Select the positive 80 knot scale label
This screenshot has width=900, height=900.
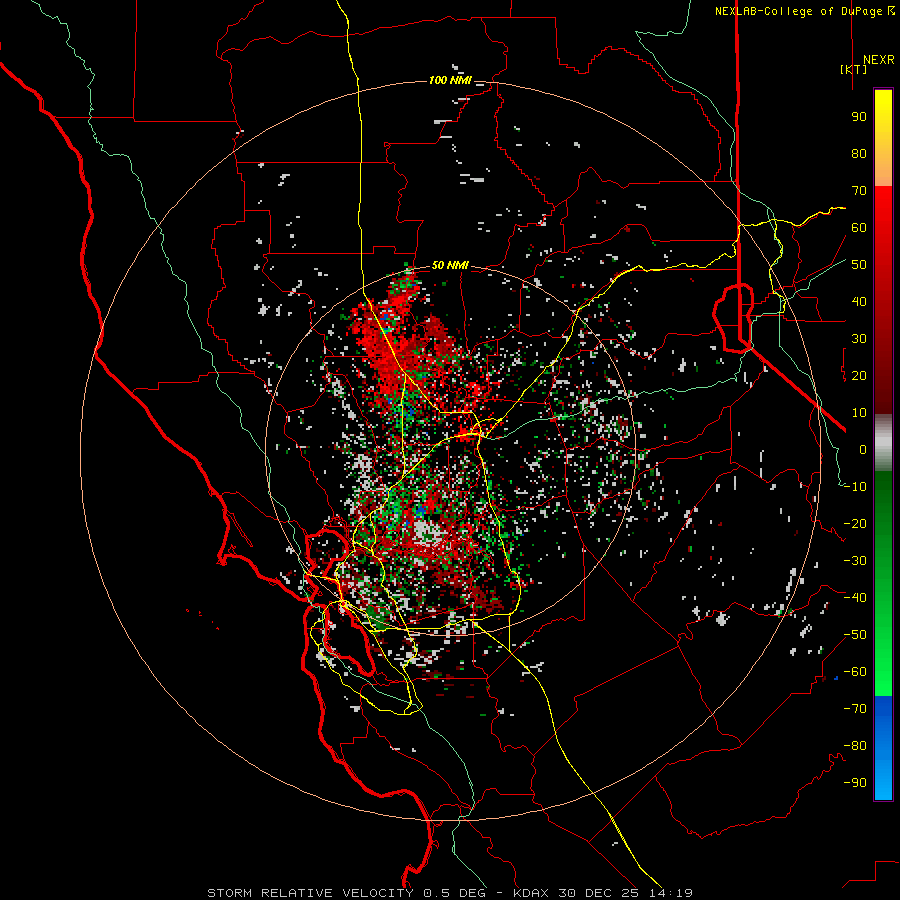859,154
